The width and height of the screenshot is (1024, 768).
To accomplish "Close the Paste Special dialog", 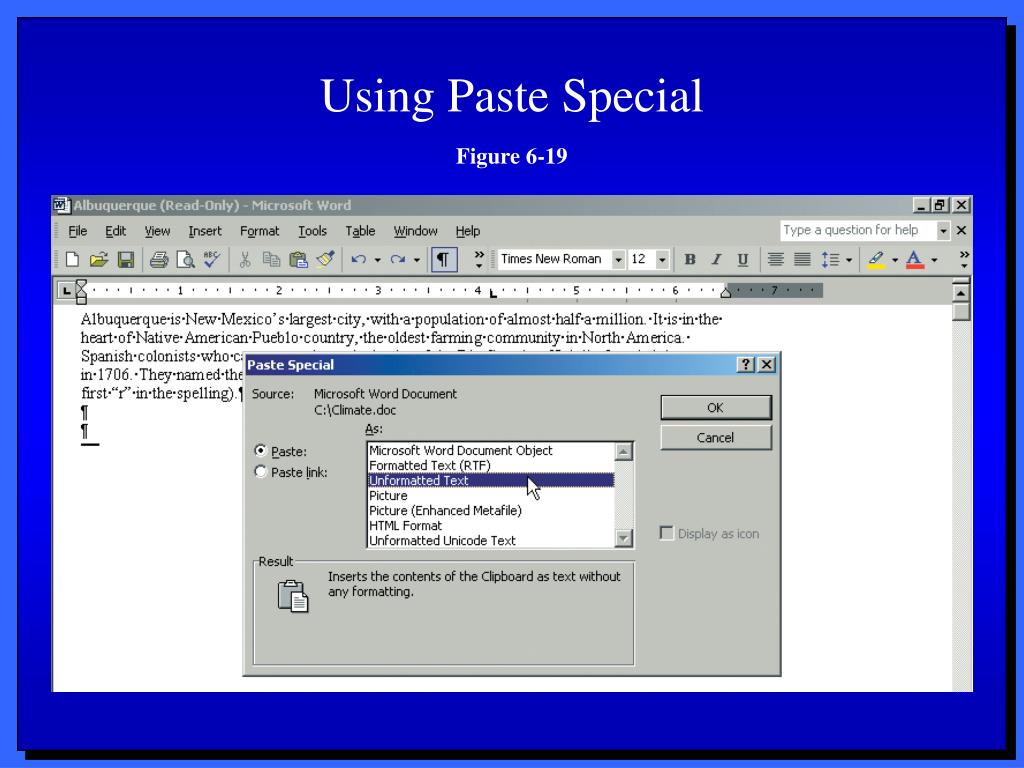I will tap(767, 364).
